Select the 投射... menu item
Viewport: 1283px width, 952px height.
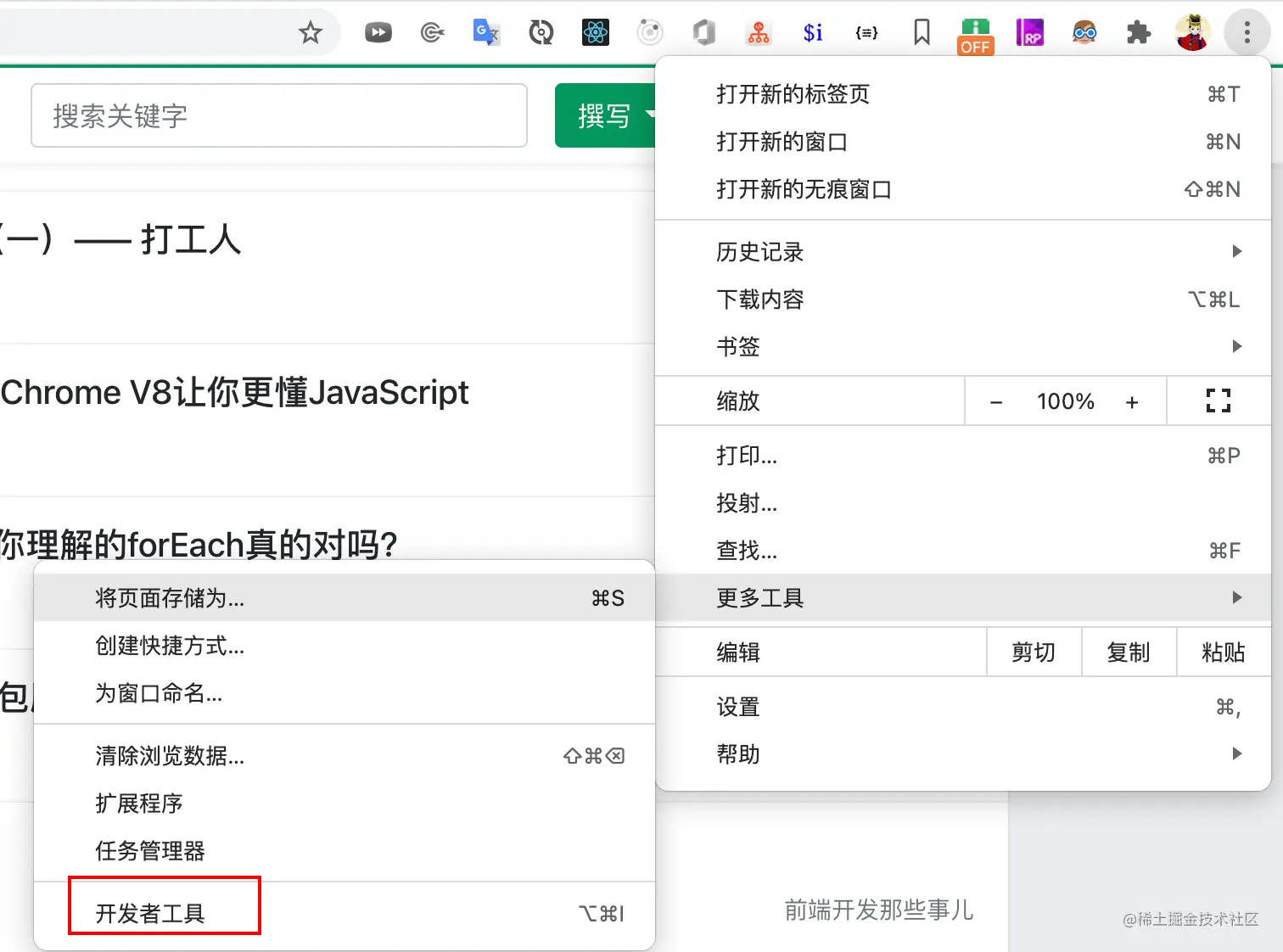pos(963,503)
